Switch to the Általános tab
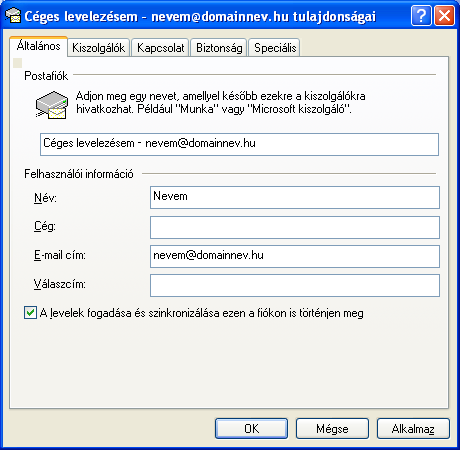460x450 pixels. click(39, 46)
